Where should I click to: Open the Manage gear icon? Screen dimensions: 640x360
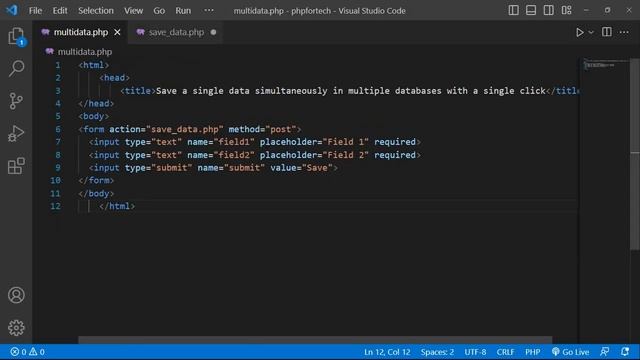click(x=16, y=328)
